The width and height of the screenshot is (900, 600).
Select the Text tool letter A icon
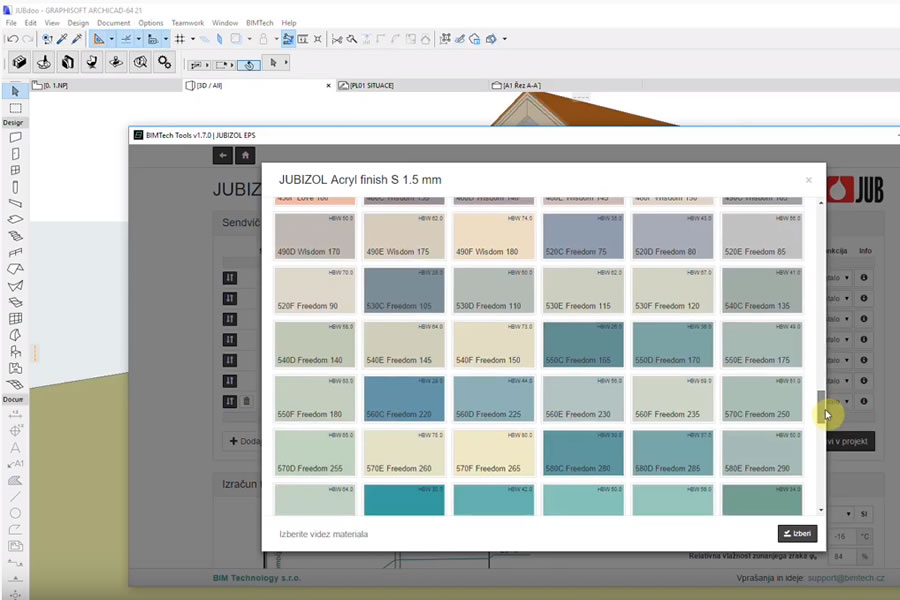tap(15, 447)
